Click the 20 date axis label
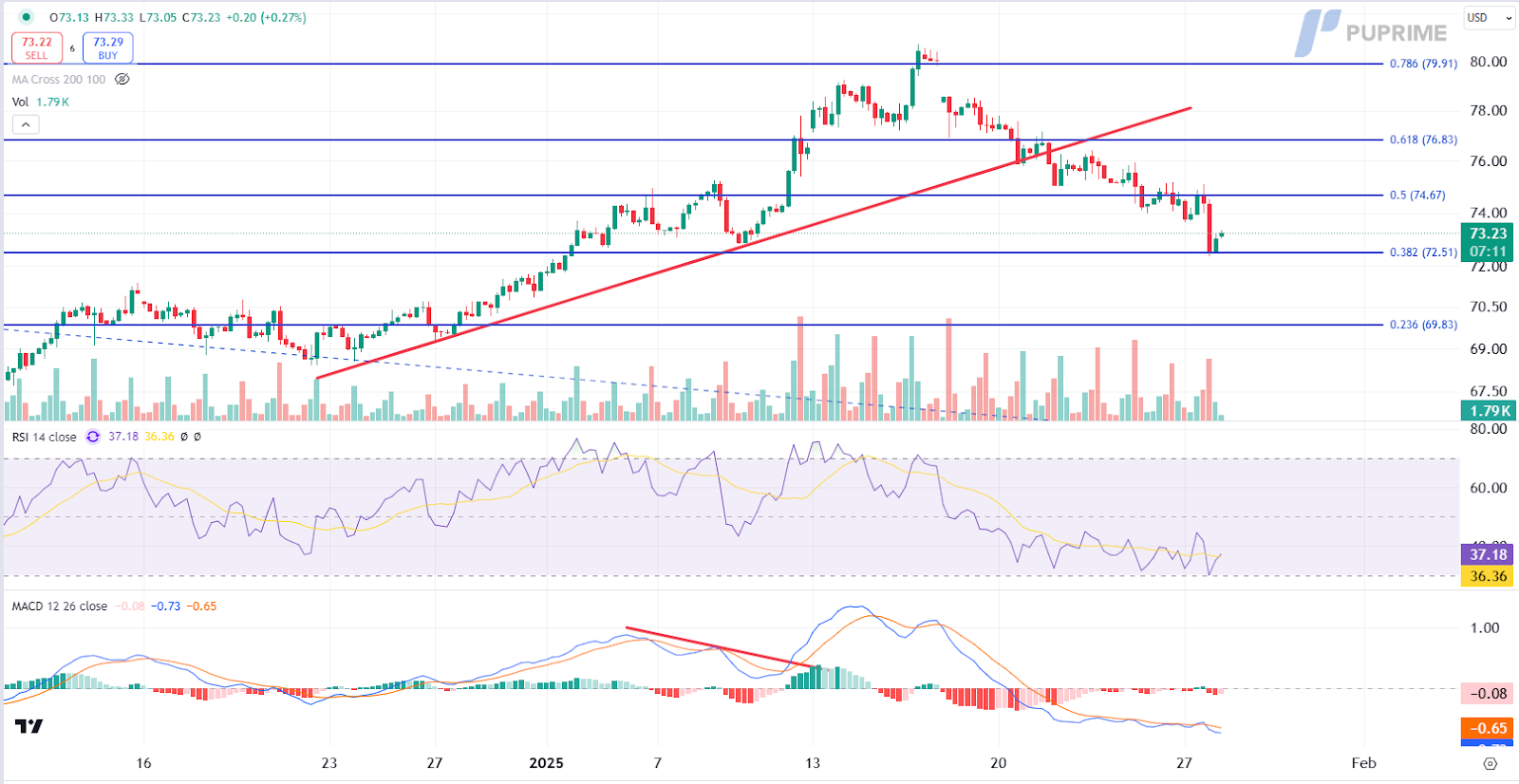 click(998, 763)
